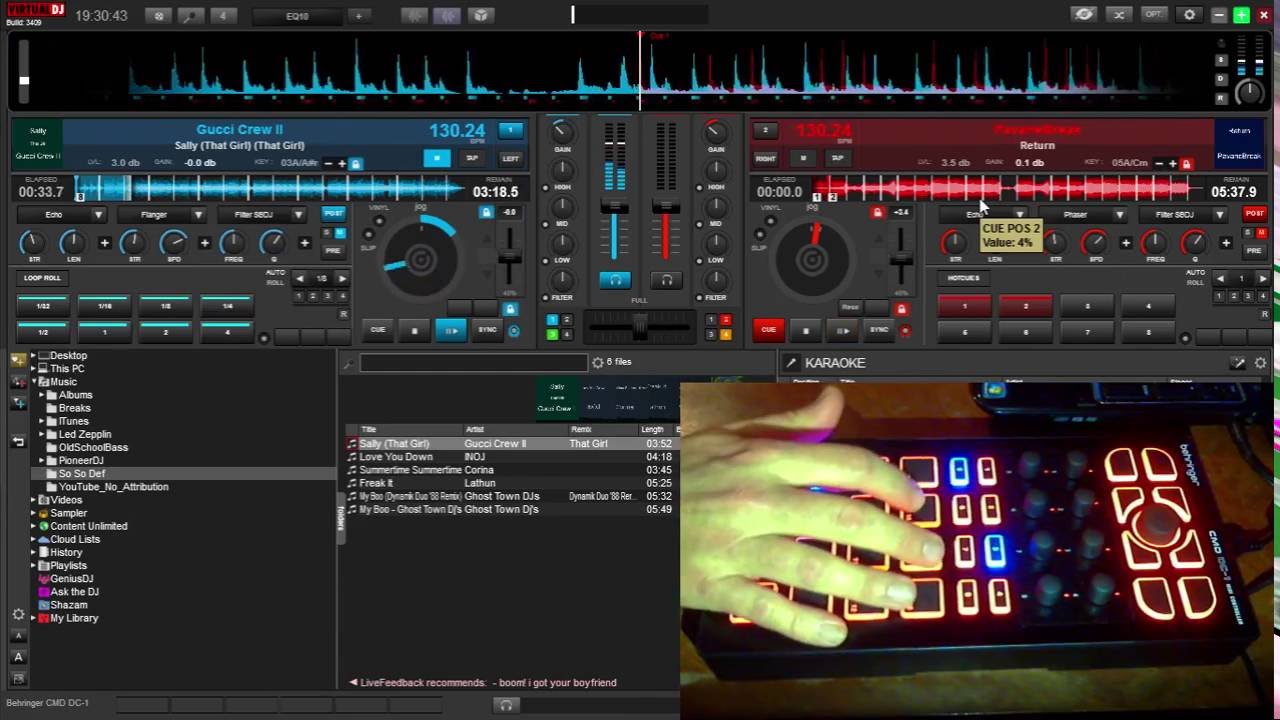Toggle right deck headphone cue button
Screen dimensions: 1280x720
click(x=666, y=281)
